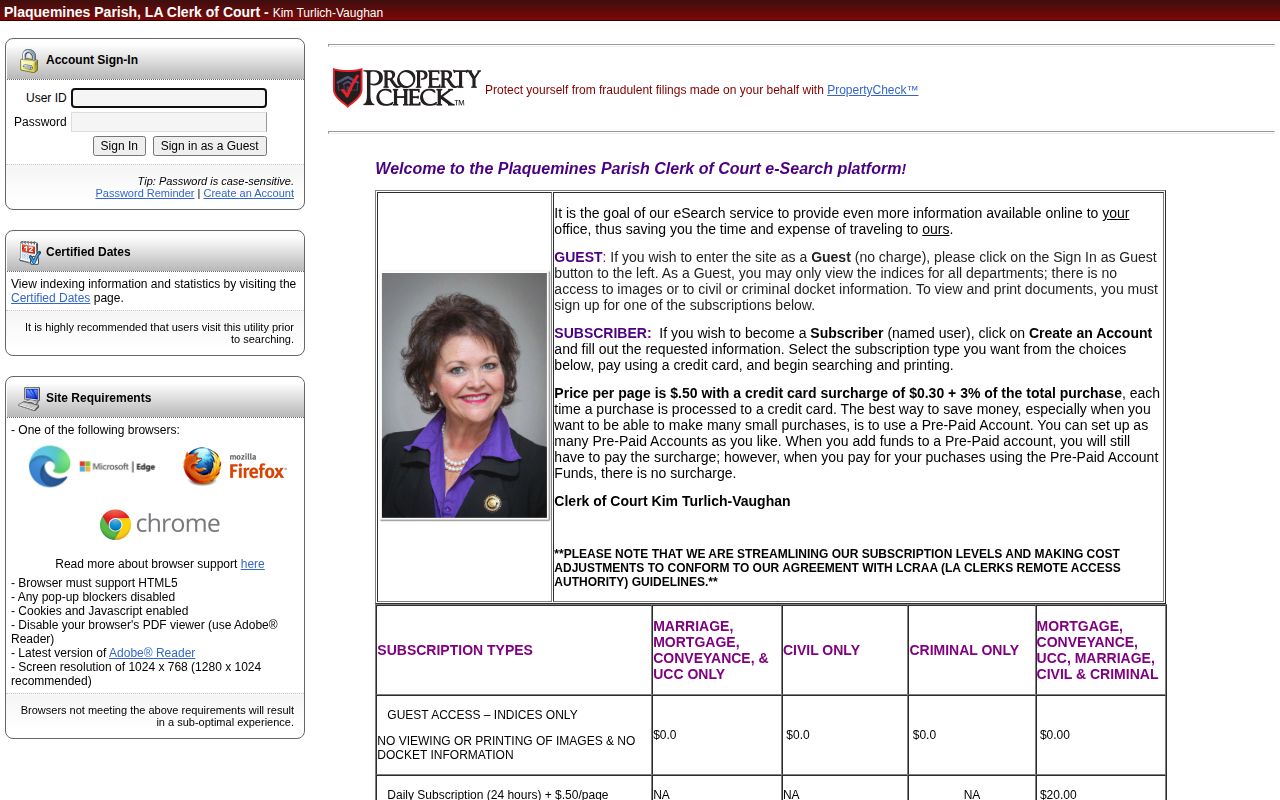
Task: Open the Create an Account link
Action: point(249,193)
